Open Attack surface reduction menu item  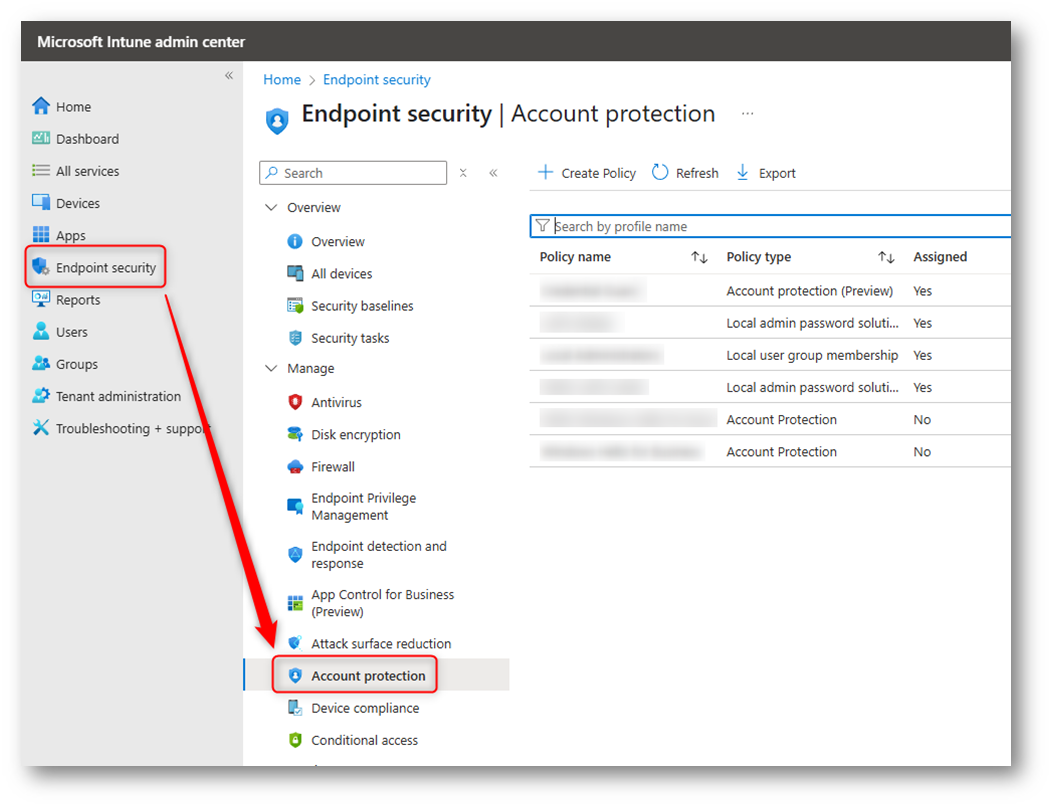(x=381, y=643)
